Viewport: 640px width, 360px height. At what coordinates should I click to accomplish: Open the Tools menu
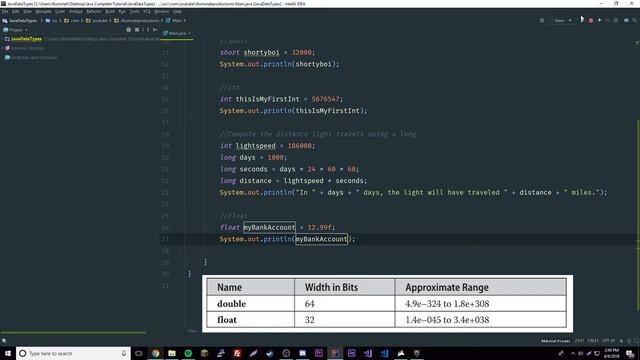tap(134, 11)
